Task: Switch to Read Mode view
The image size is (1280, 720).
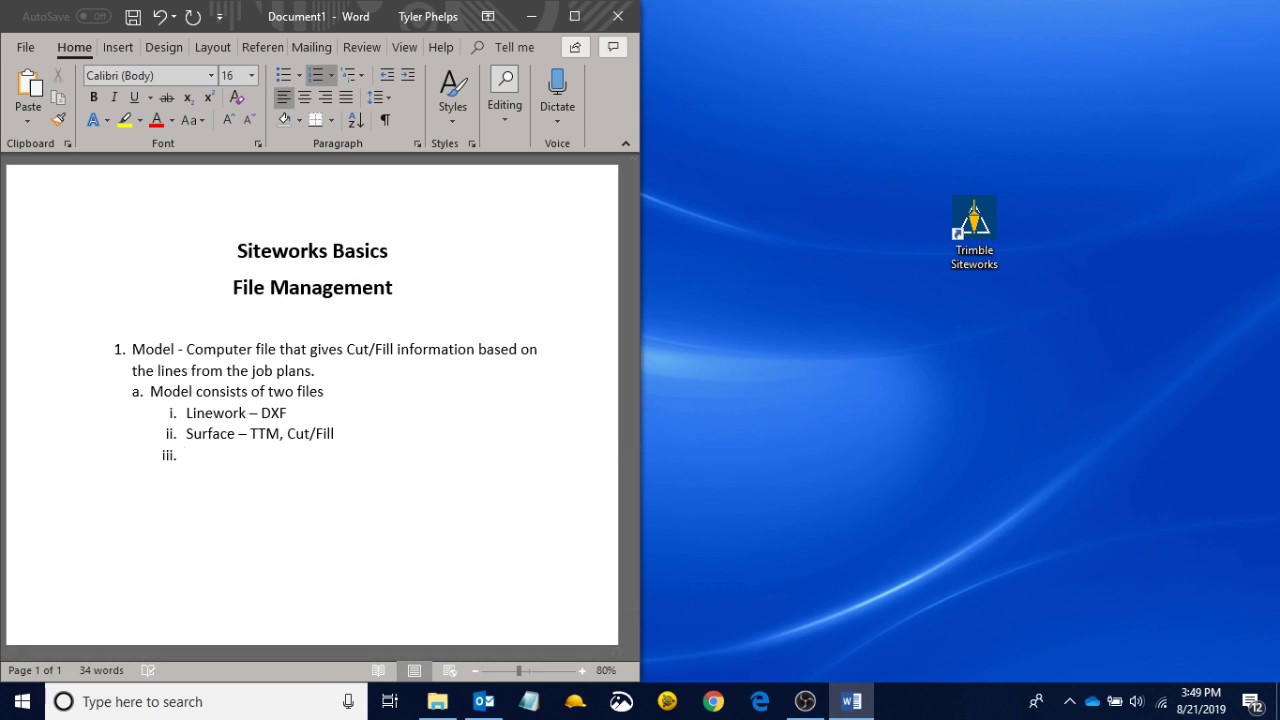Action: click(378, 671)
